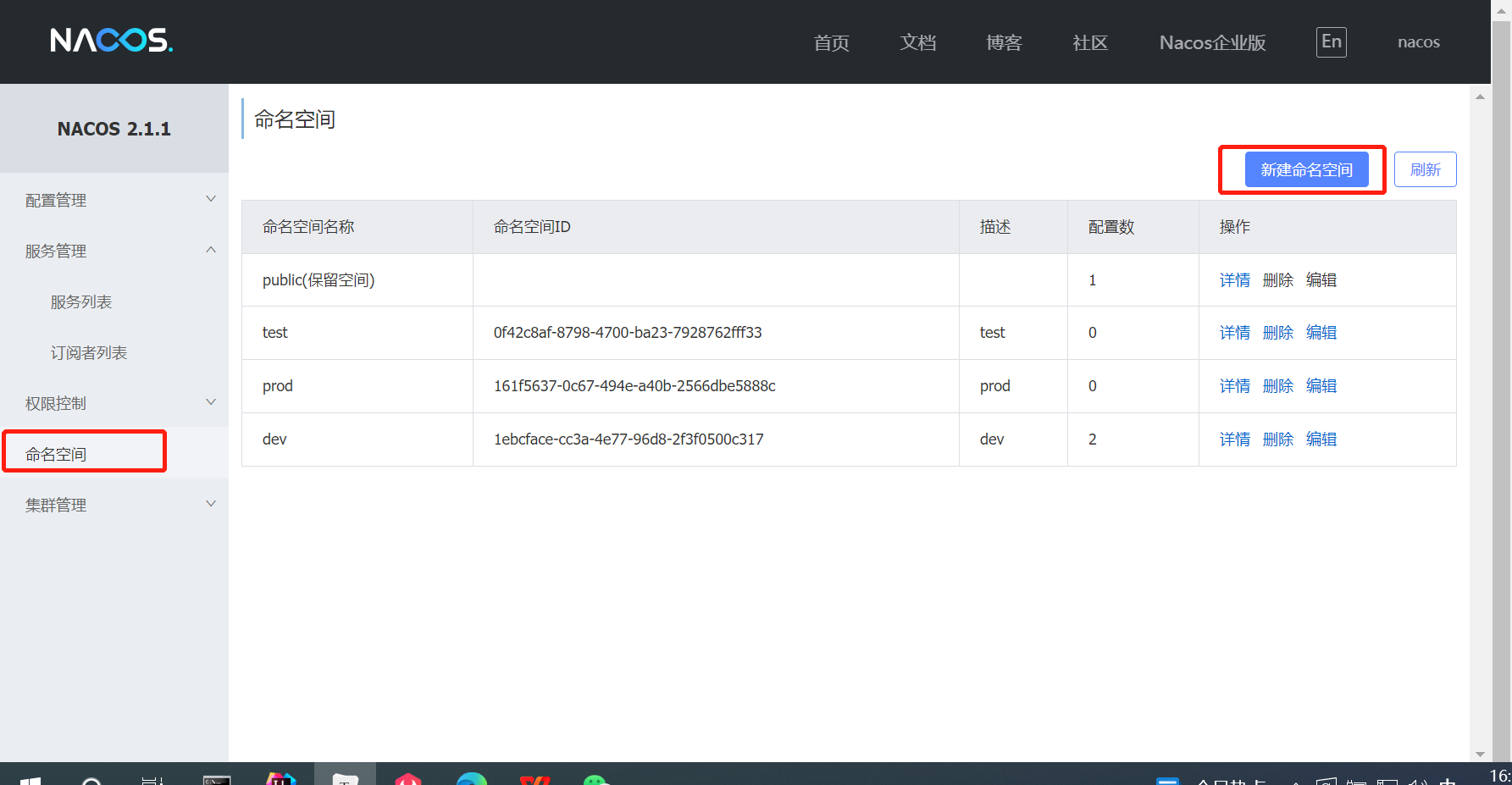
Task: Expand the 集群管理 sidebar menu
Action: pos(114,505)
